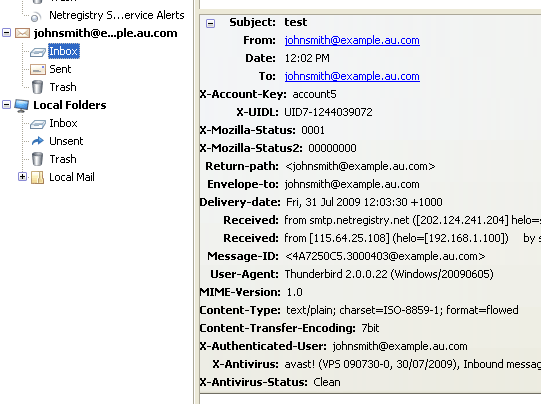Click the johnsmith account envelope icon
The image size is (541, 404).
tap(22, 33)
